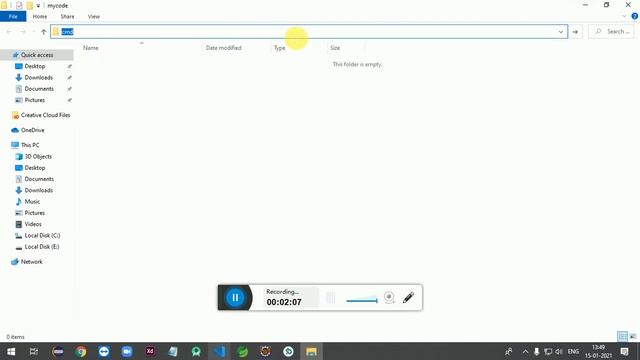The height and width of the screenshot is (360, 640).
Task: Select This PC in navigation pane
Action: click(30, 145)
